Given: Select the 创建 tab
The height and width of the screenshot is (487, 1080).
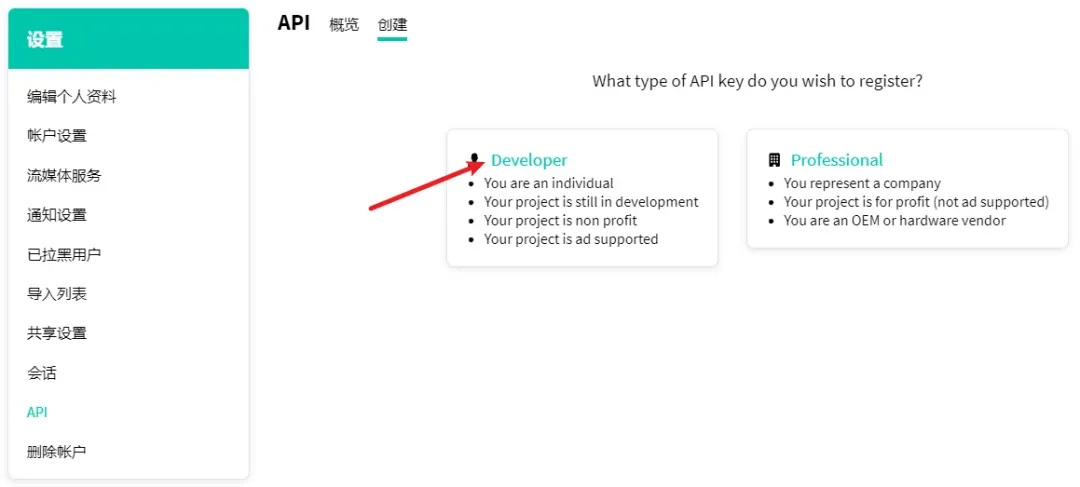Looking at the screenshot, I should click(x=392, y=25).
